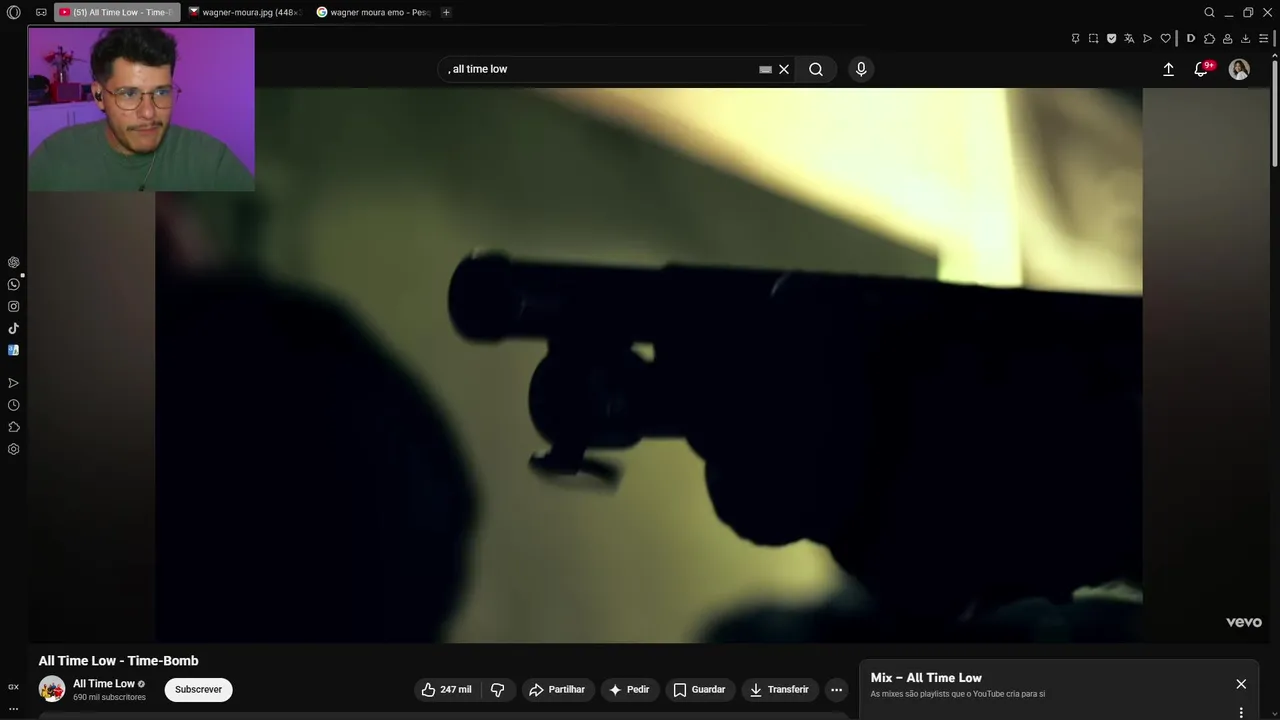Click the Subscrever button
Viewport: 1280px width, 720px height.
pyautogui.click(x=198, y=689)
